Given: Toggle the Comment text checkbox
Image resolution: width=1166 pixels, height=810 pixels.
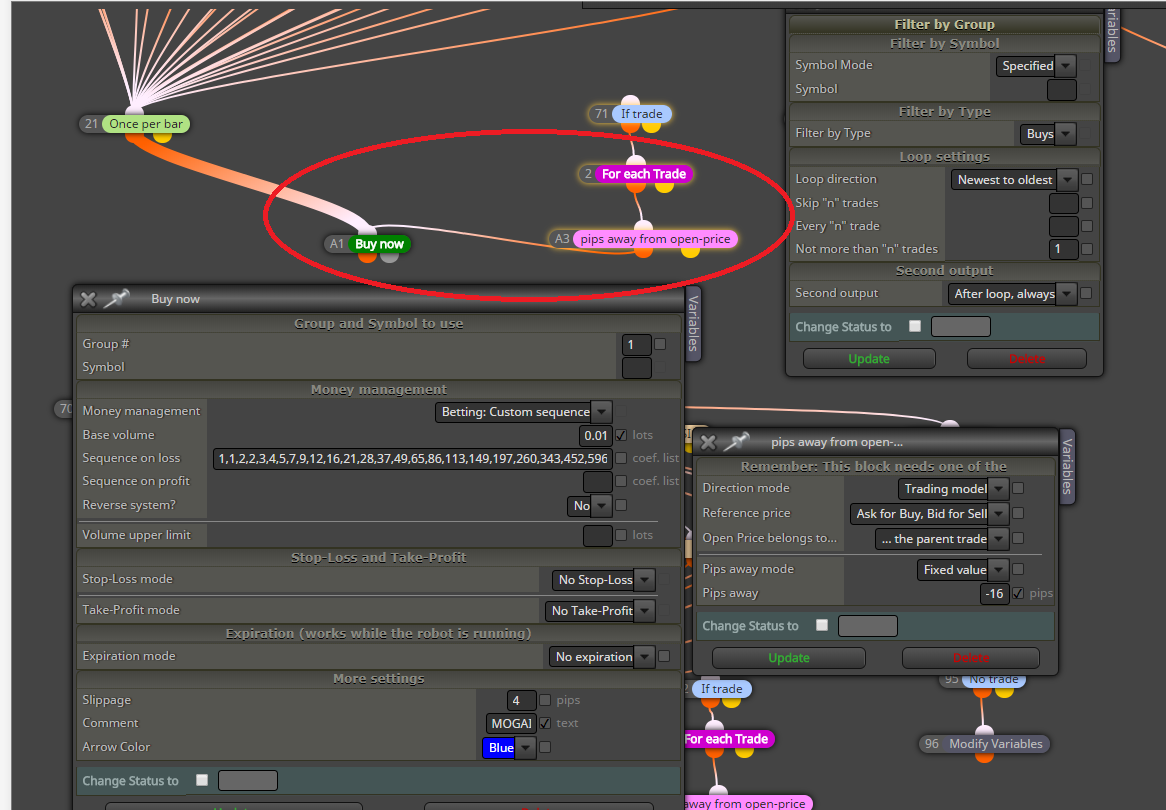Looking at the screenshot, I should (x=545, y=723).
